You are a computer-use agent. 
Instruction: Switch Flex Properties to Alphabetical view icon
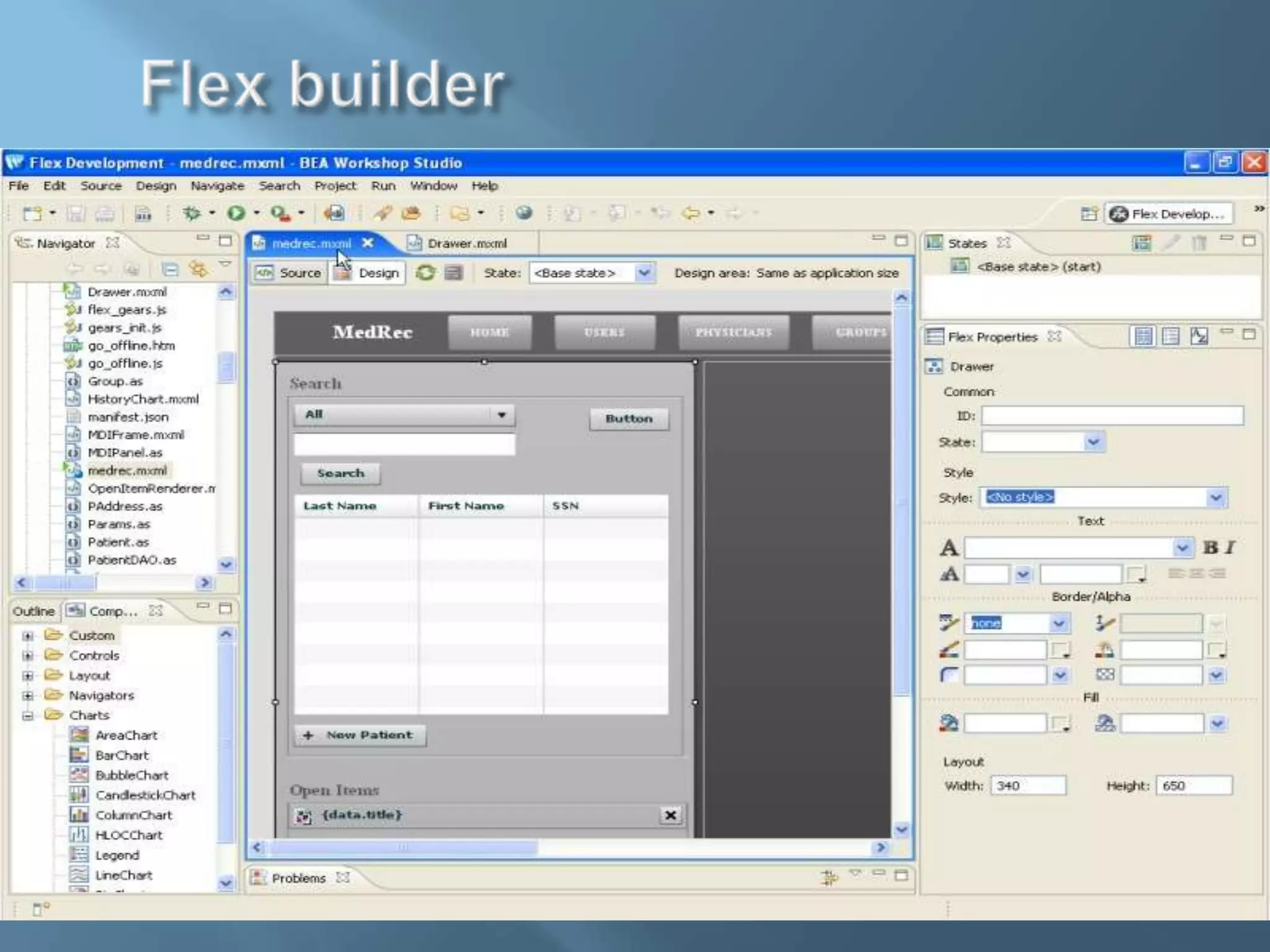(1199, 337)
